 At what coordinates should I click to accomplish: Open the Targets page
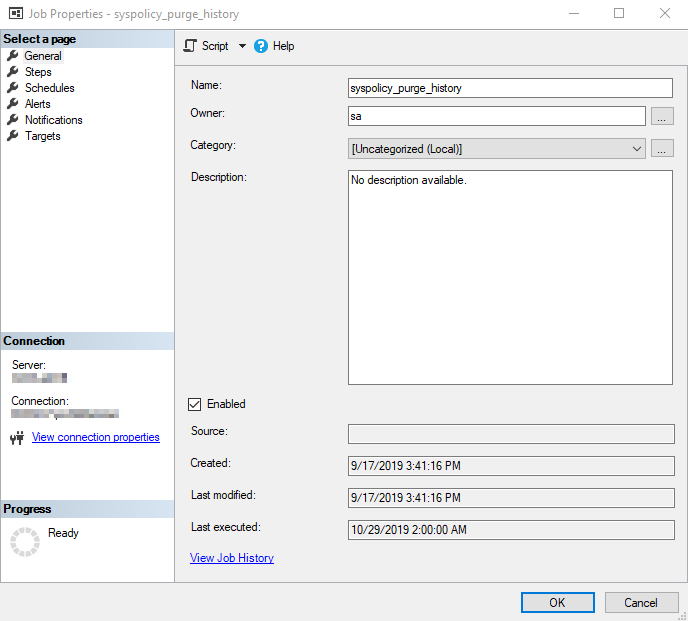(43, 136)
